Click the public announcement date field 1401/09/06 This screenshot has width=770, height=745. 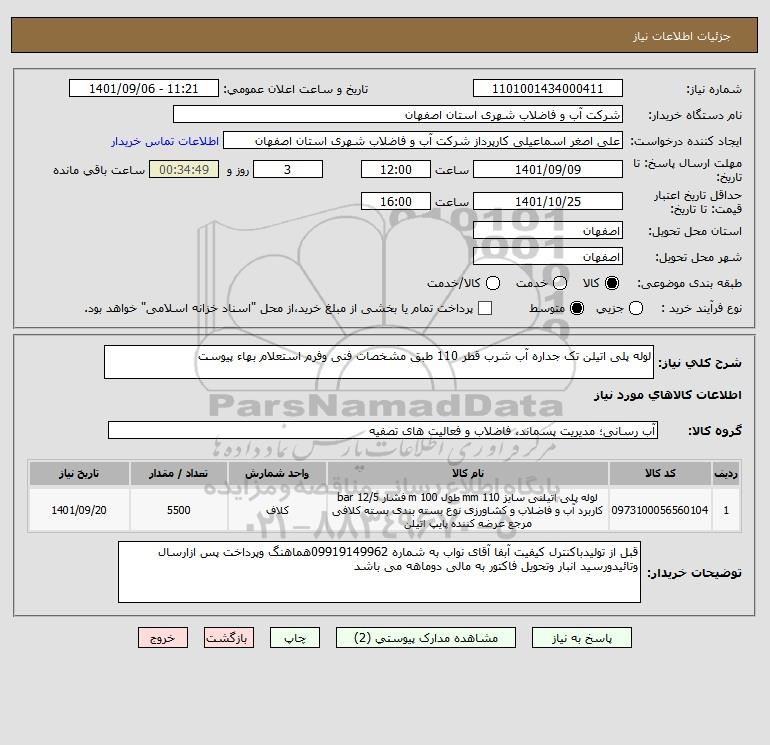pyautogui.click(x=143, y=88)
